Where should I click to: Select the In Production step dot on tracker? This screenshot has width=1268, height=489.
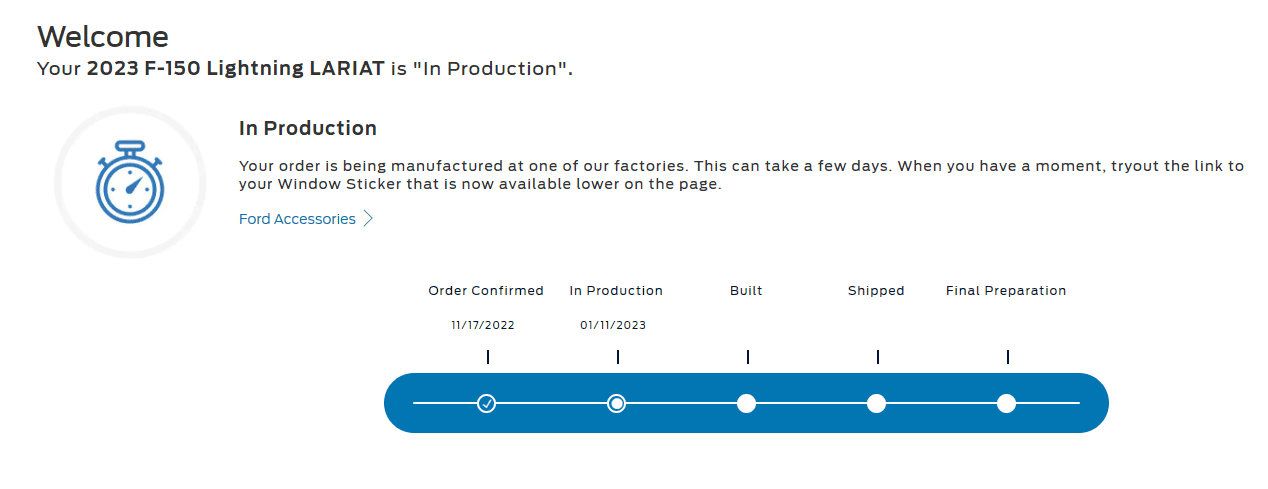click(x=617, y=403)
